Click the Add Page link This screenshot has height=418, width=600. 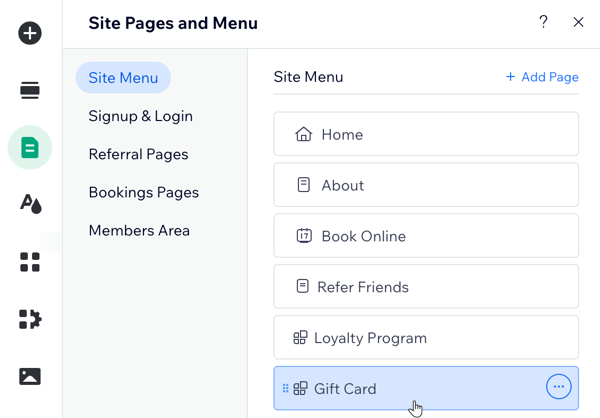[542, 77]
